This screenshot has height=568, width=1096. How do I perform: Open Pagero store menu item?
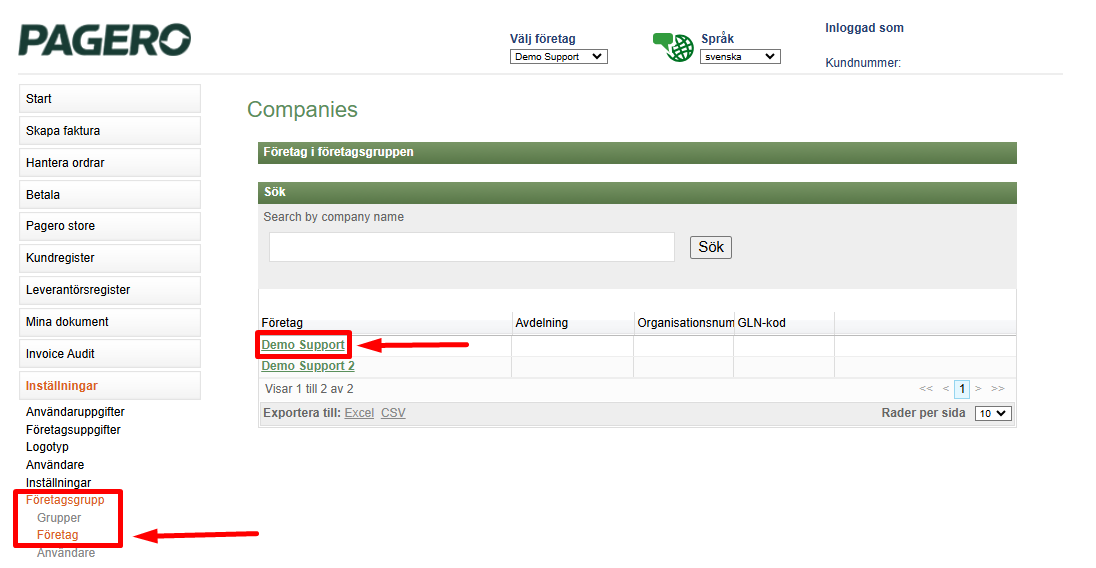point(110,226)
